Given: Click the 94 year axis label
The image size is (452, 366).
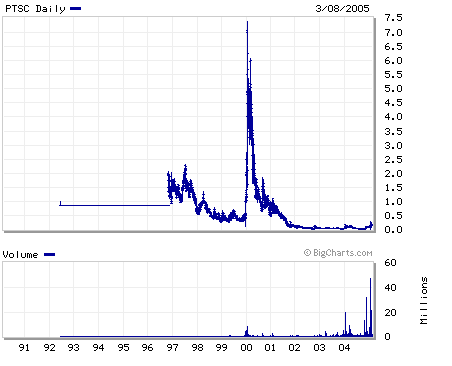Looking at the screenshot, I should point(98,348).
